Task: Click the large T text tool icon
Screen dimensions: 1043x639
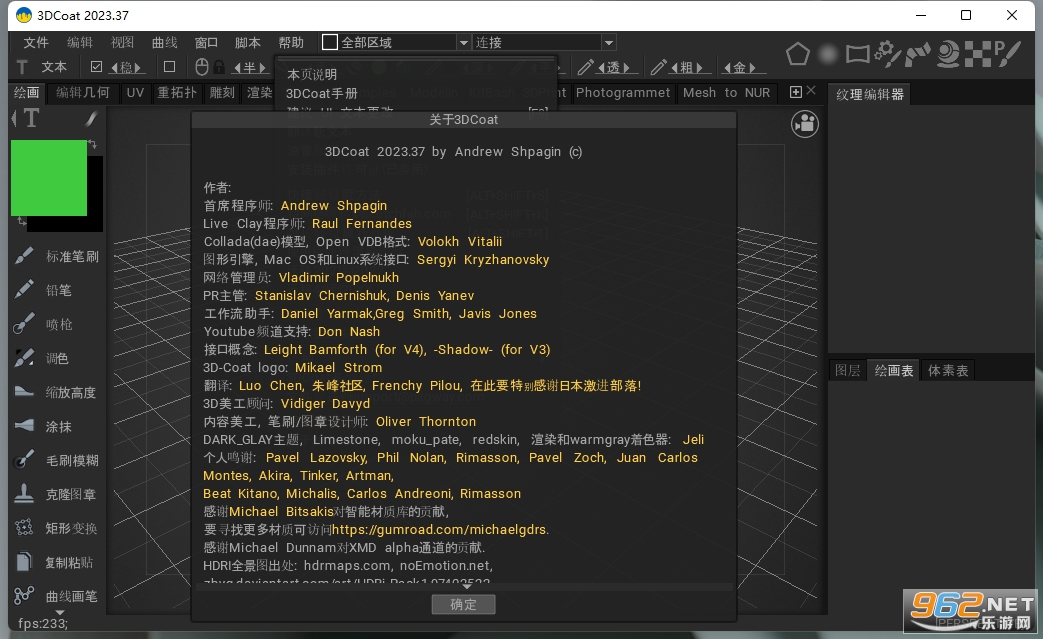Action: (x=31, y=118)
